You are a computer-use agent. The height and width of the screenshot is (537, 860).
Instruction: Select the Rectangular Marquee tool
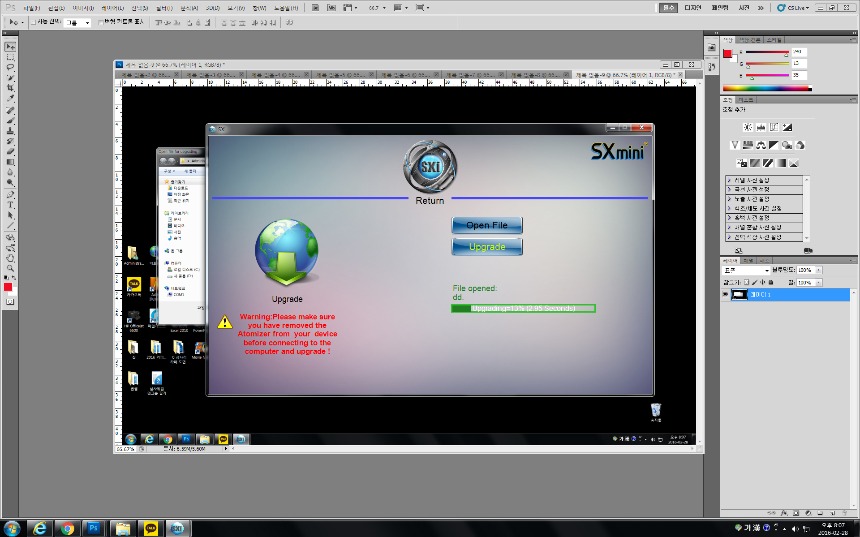(x=10, y=58)
